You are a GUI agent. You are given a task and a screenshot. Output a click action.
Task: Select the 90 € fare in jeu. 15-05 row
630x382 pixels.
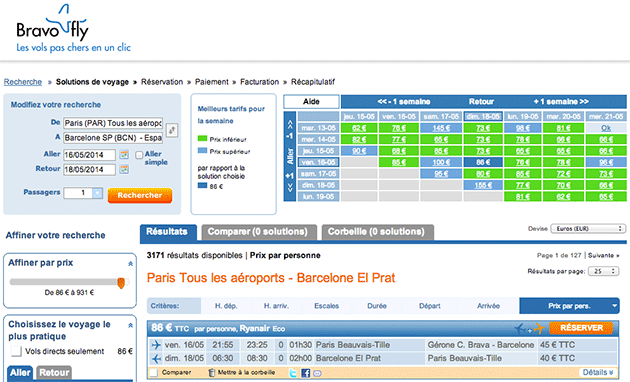[359, 151]
